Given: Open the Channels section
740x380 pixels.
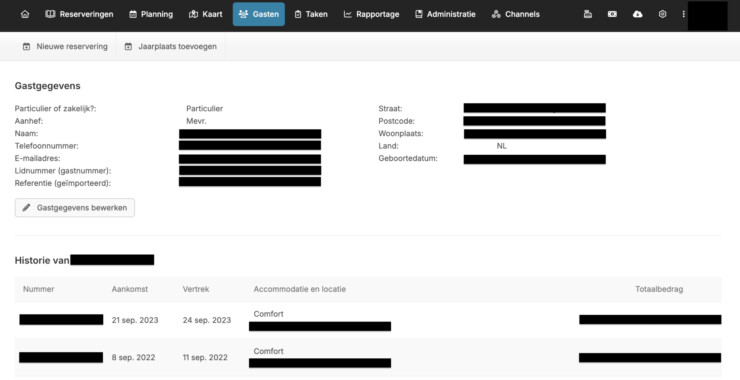Looking at the screenshot, I should pyautogui.click(x=516, y=14).
